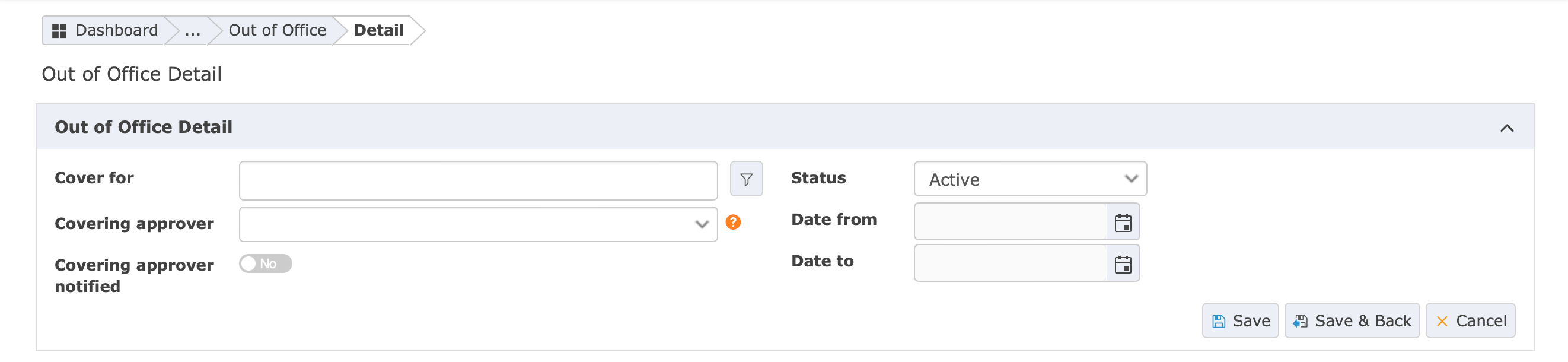
Task: Click the Date to input field
Action: [1011, 264]
